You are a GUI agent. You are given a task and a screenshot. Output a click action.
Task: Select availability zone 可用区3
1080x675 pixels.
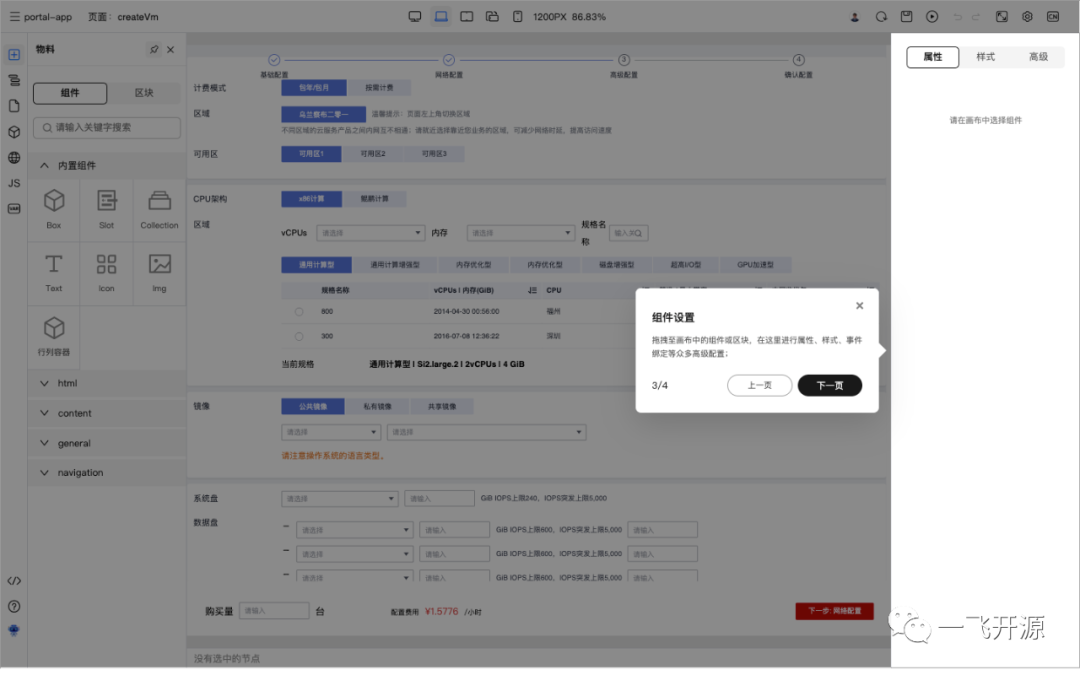pyautogui.click(x=434, y=154)
